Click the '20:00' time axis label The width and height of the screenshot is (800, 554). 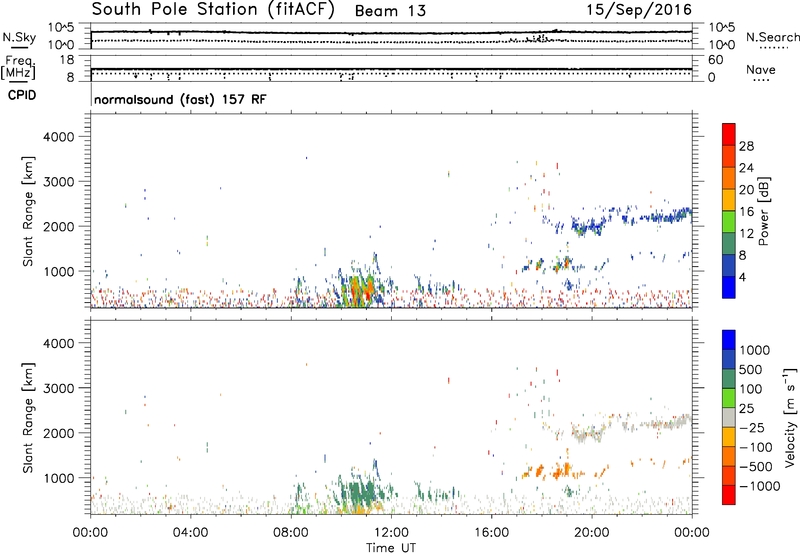pos(592,533)
